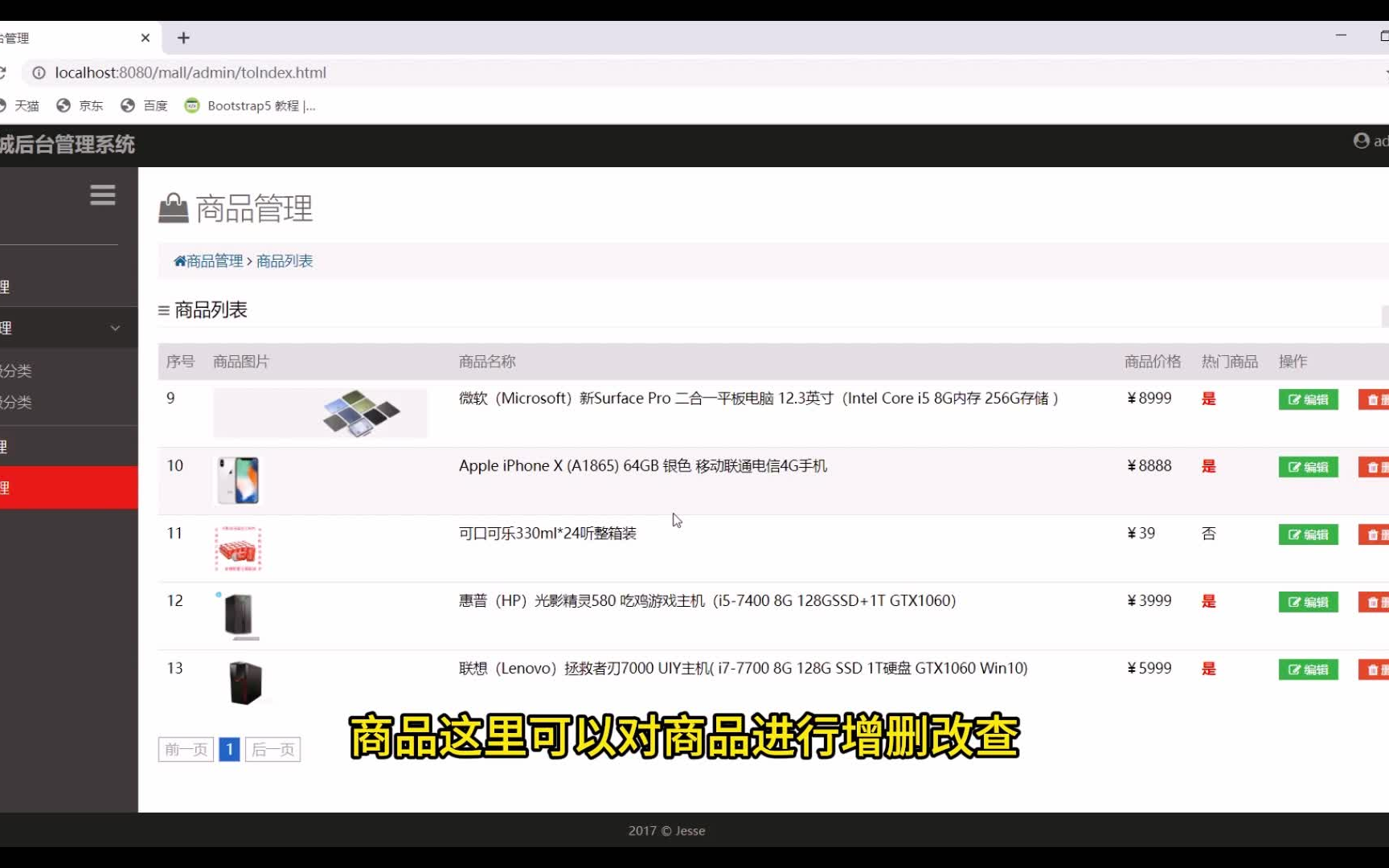Click the site info icon in address bar

tap(39, 72)
